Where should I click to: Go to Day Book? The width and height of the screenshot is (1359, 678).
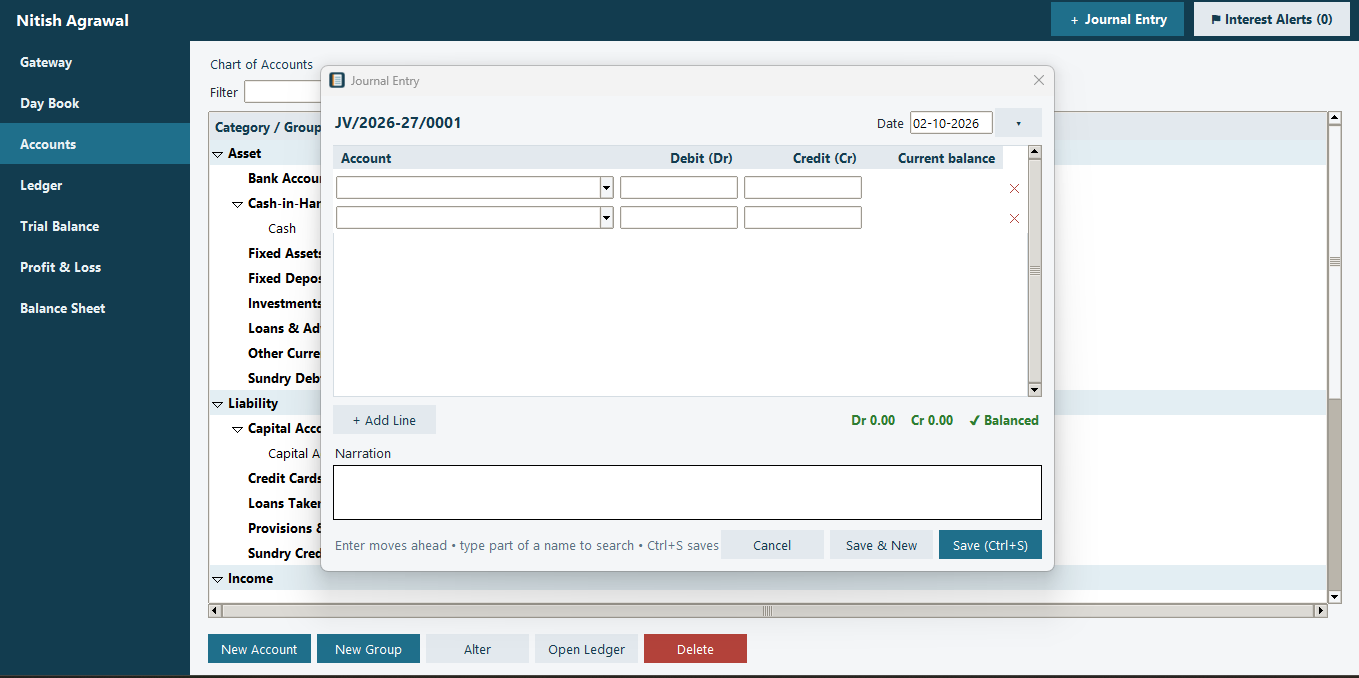click(x=95, y=103)
